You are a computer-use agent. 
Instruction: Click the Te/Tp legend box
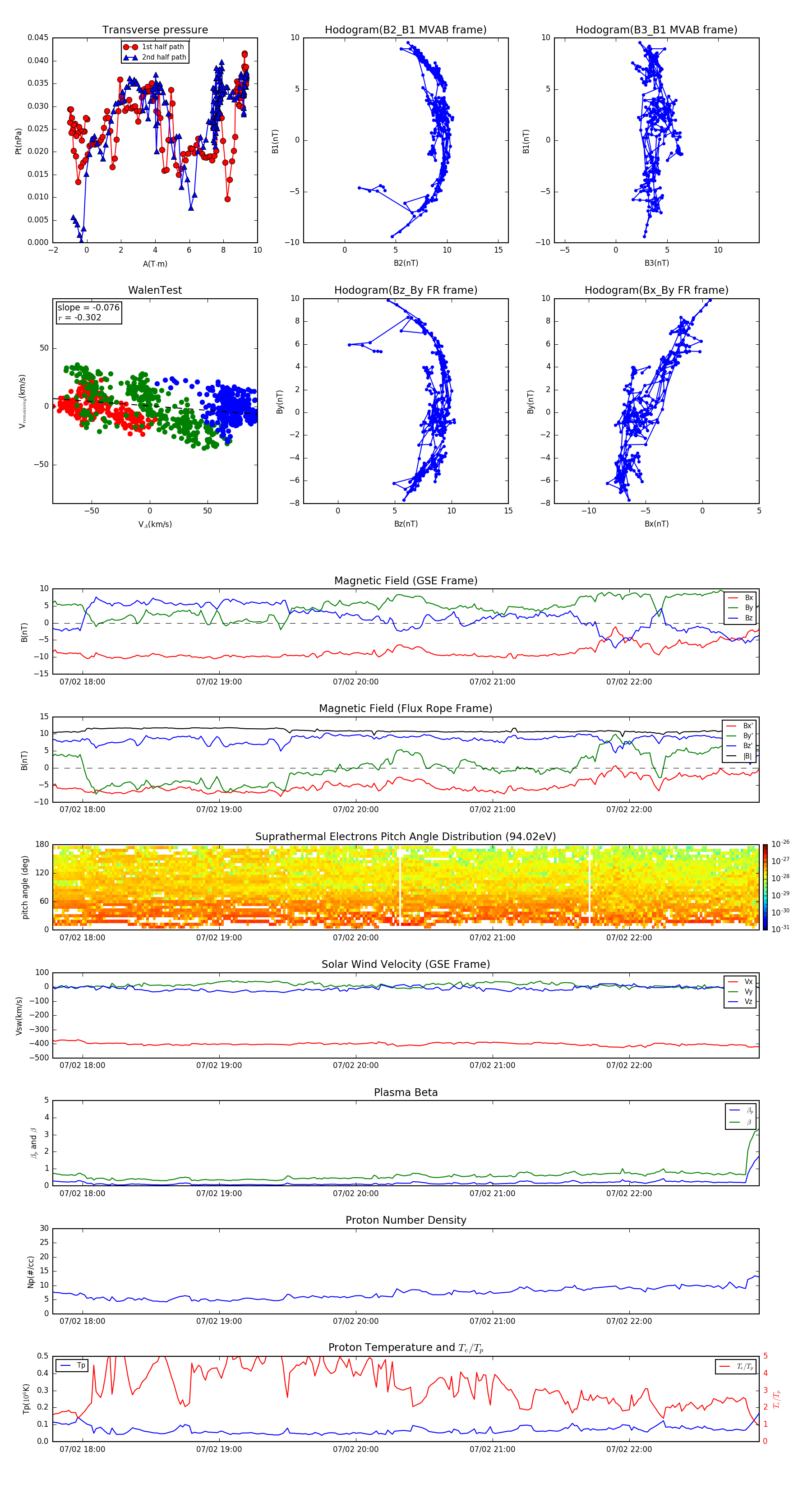click(x=736, y=1366)
